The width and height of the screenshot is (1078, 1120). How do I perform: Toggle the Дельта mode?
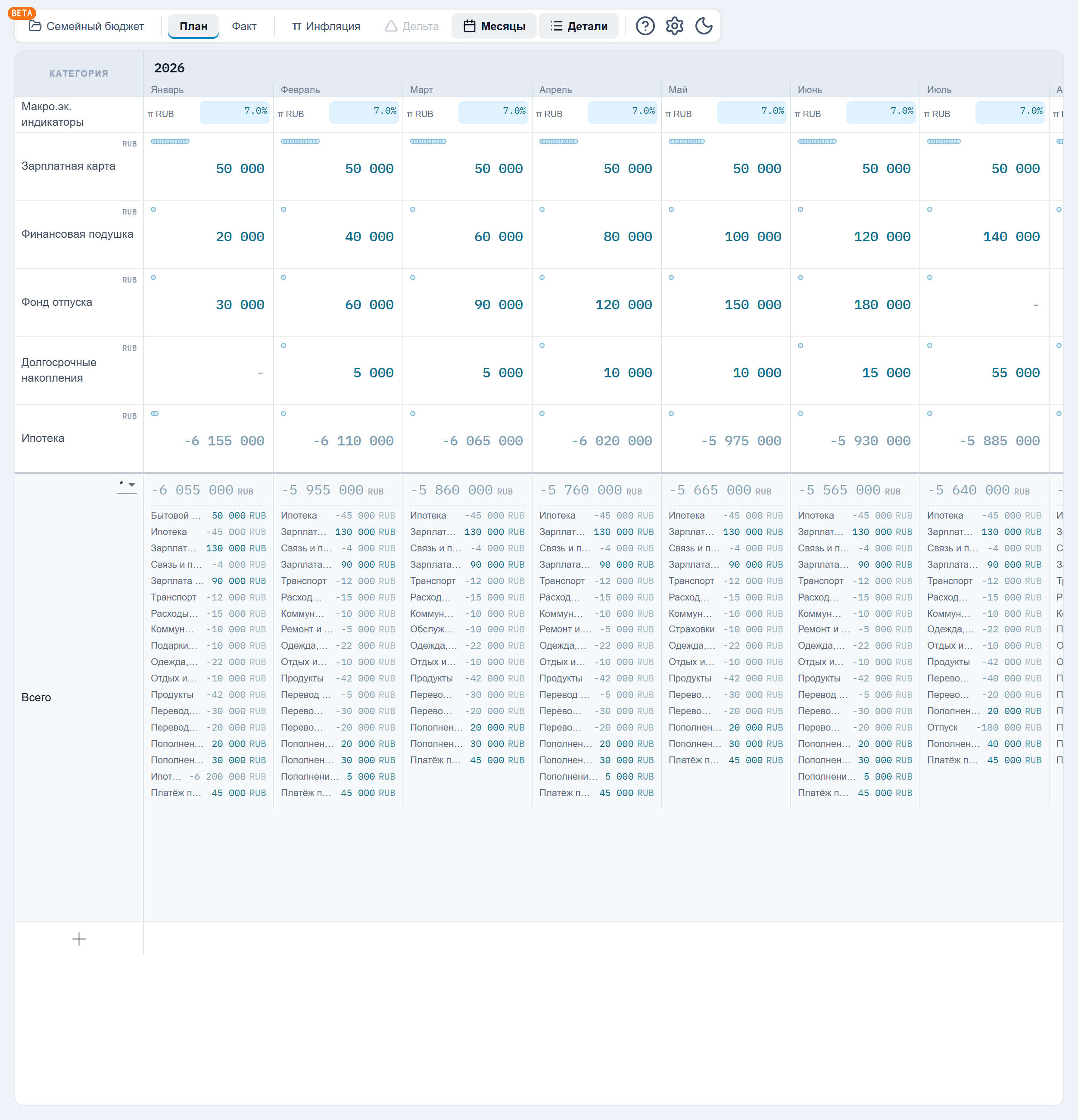[x=411, y=26]
